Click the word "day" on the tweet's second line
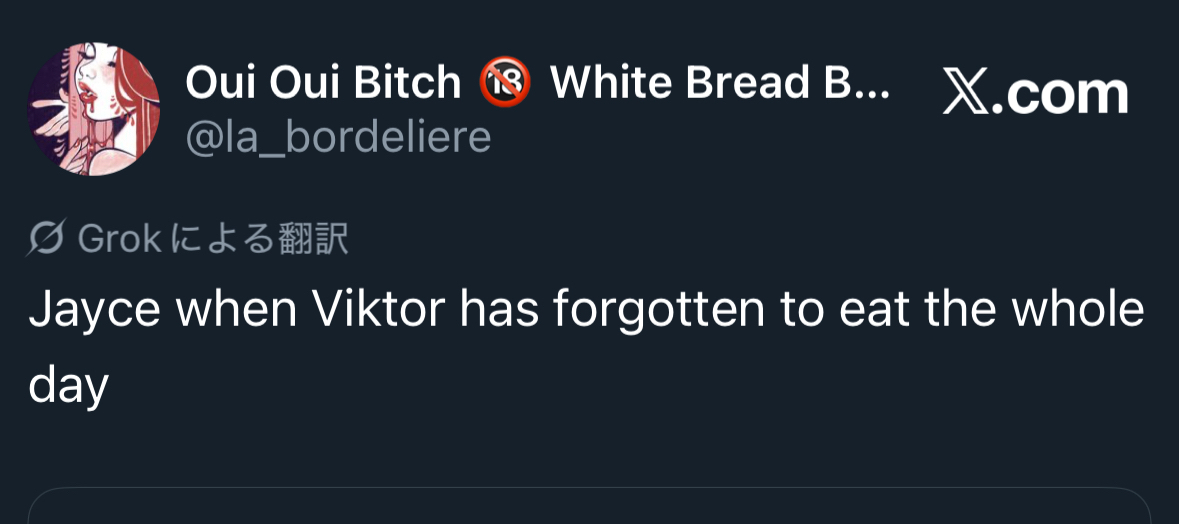The image size is (1179, 524). tap(68, 383)
